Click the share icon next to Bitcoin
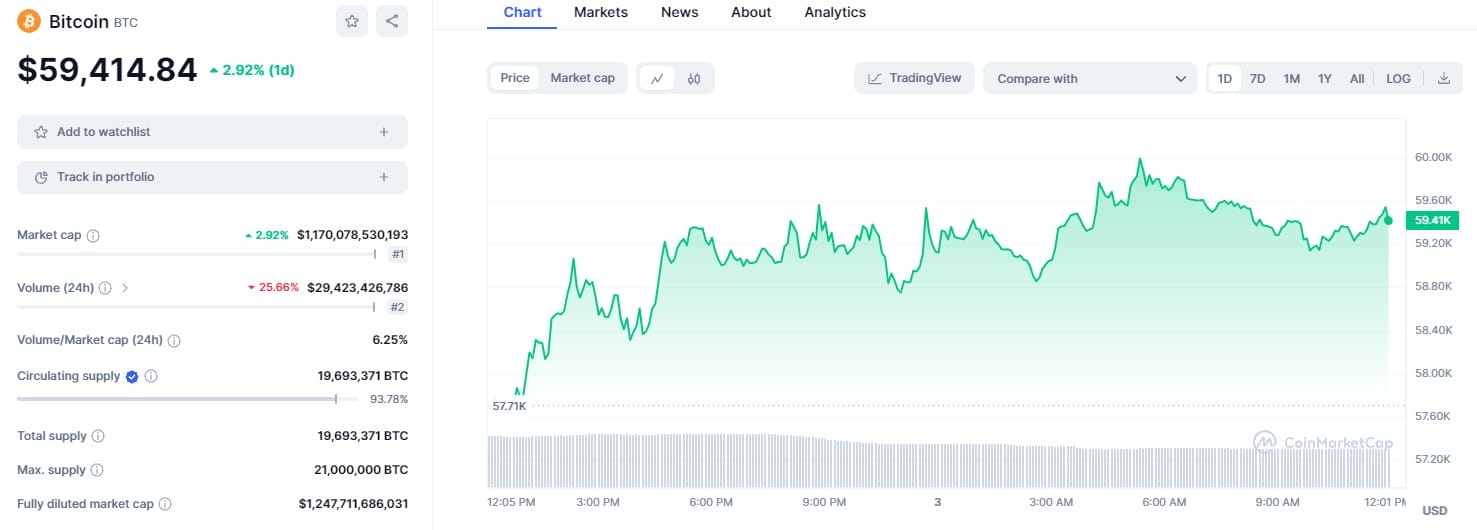The height and width of the screenshot is (530, 1477). (x=392, y=21)
